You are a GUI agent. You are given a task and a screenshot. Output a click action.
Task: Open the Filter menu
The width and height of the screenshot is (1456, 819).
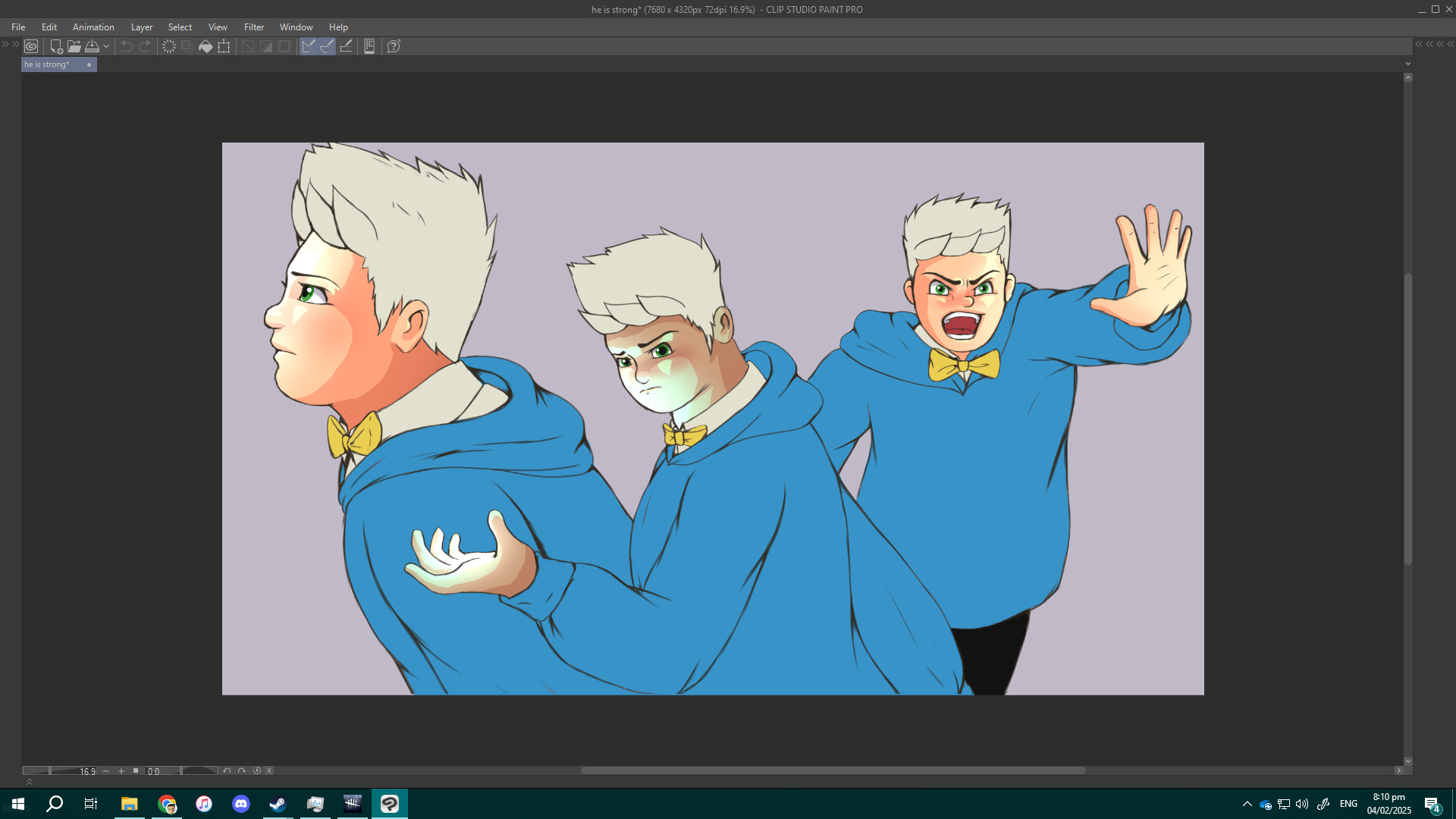pyautogui.click(x=254, y=27)
